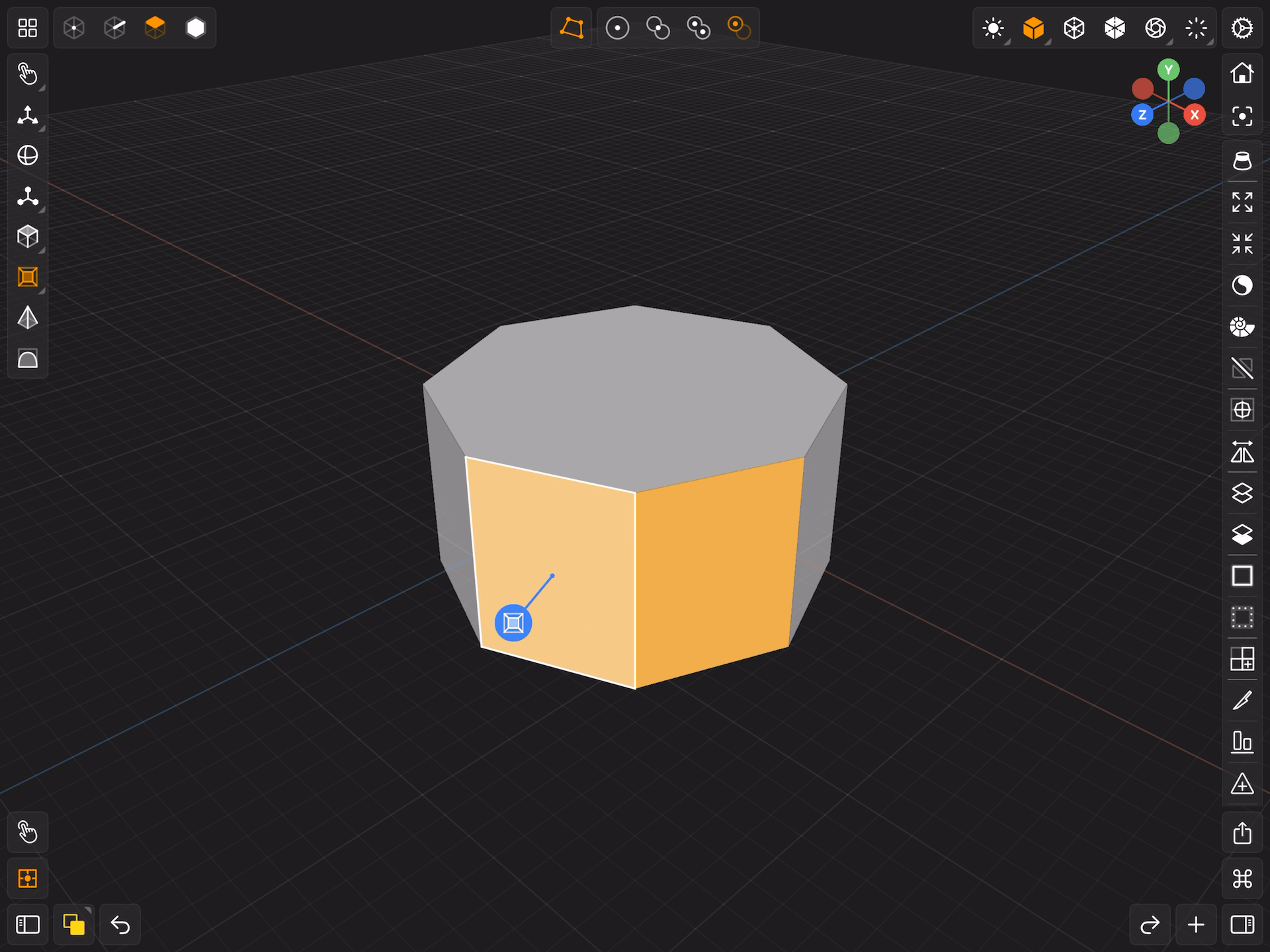Switch to edge selection mode
This screenshot has height=952, width=1270.
114,28
